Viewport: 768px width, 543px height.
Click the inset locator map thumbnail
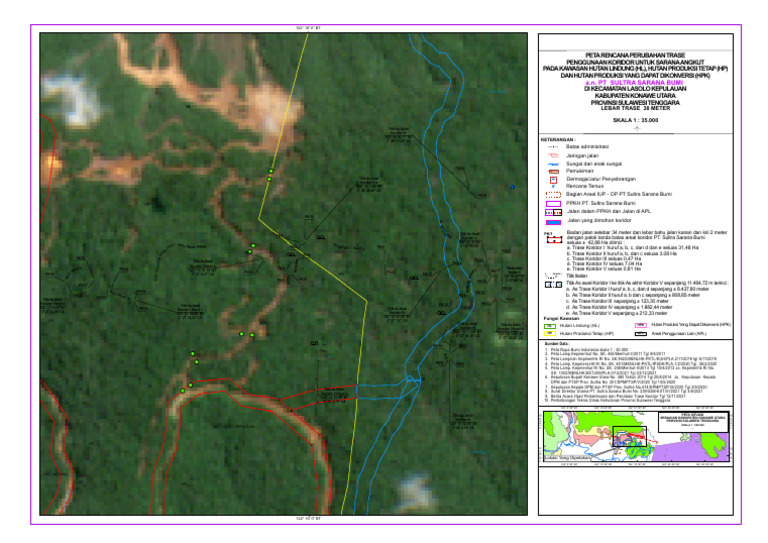pyautogui.click(x=636, y=436)
